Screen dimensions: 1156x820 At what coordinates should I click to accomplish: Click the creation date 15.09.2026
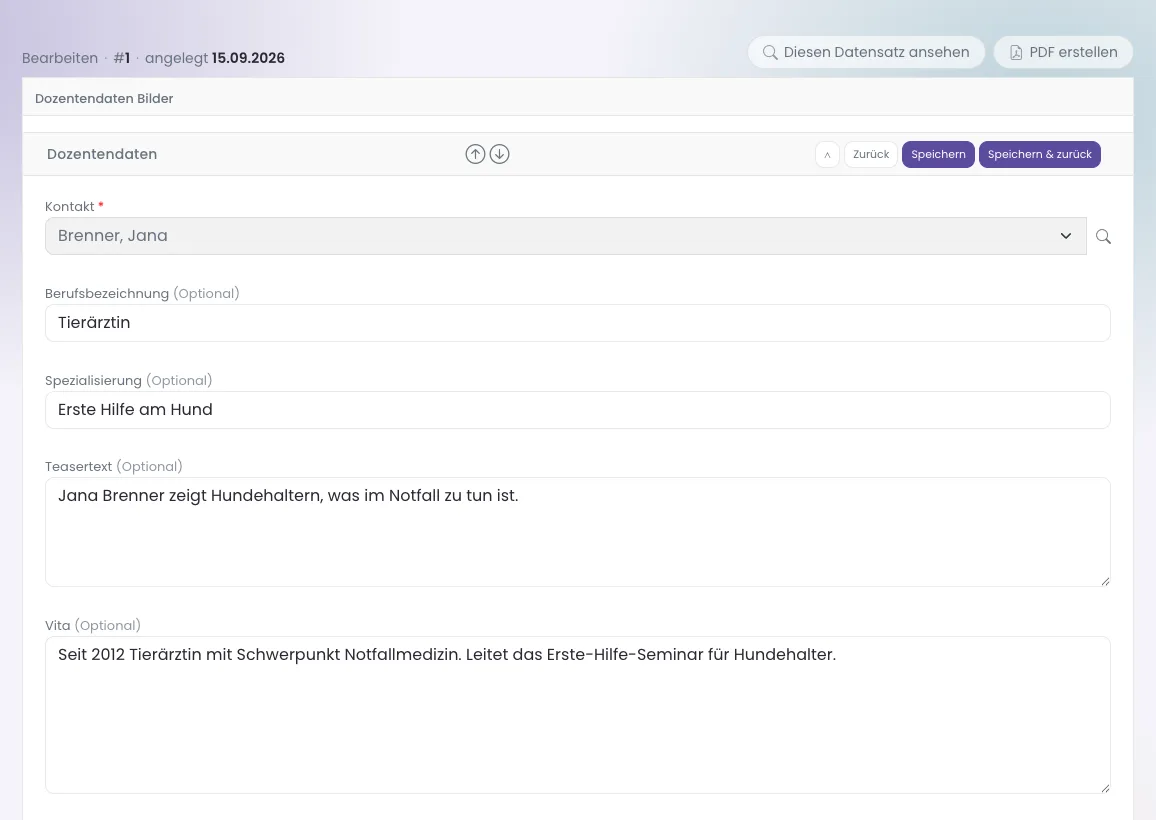coord(248,58)
